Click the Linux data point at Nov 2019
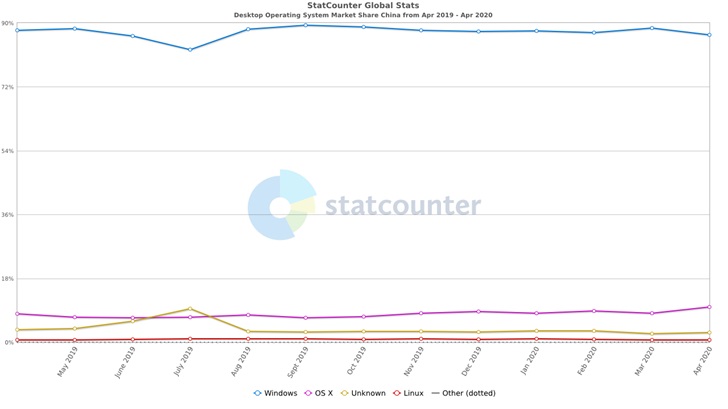The height and width of the screenshot is (409, 728). coord(421,339)
